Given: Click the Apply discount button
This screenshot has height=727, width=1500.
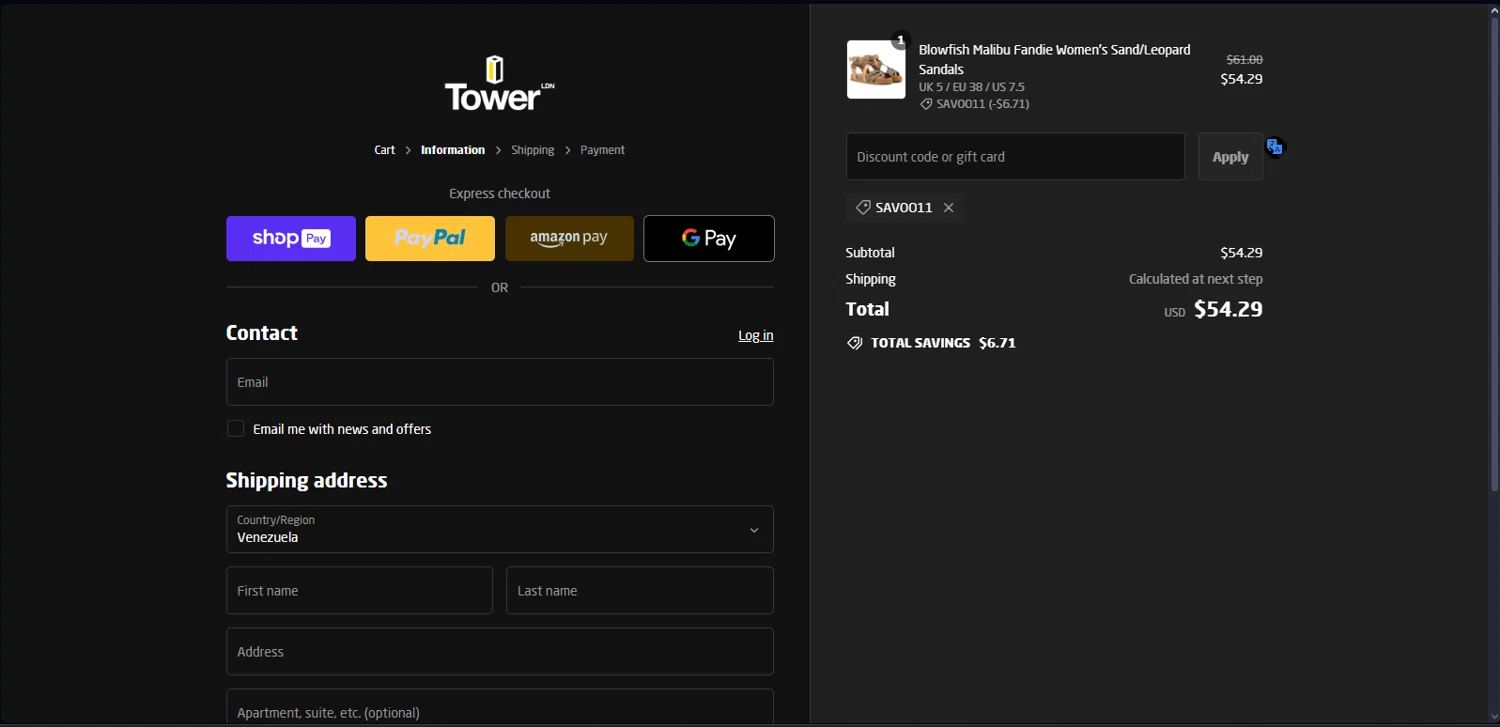Looking at the screenshot, I should pos(1230,157).
